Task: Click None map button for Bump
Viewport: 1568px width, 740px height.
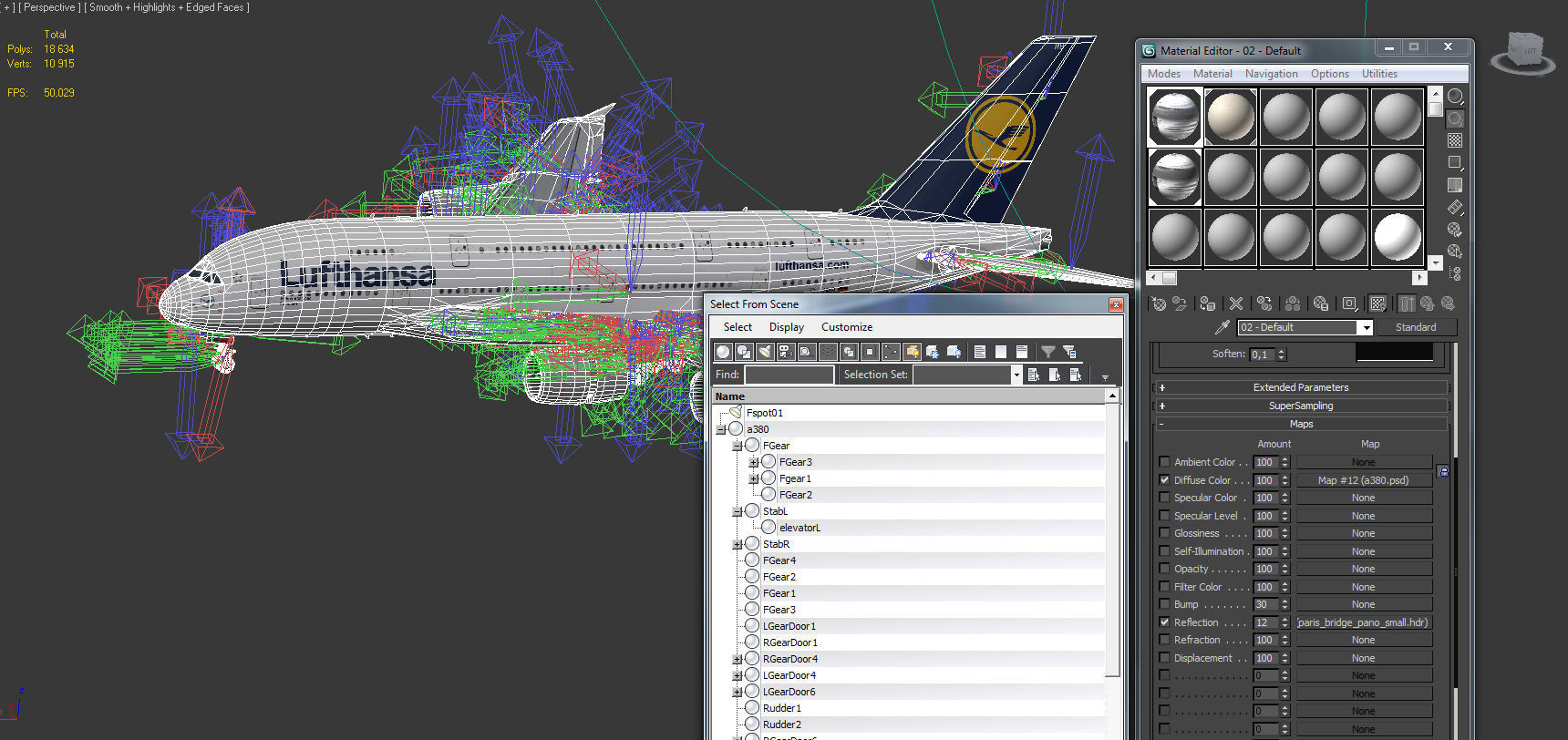Action: [1364, 604]
